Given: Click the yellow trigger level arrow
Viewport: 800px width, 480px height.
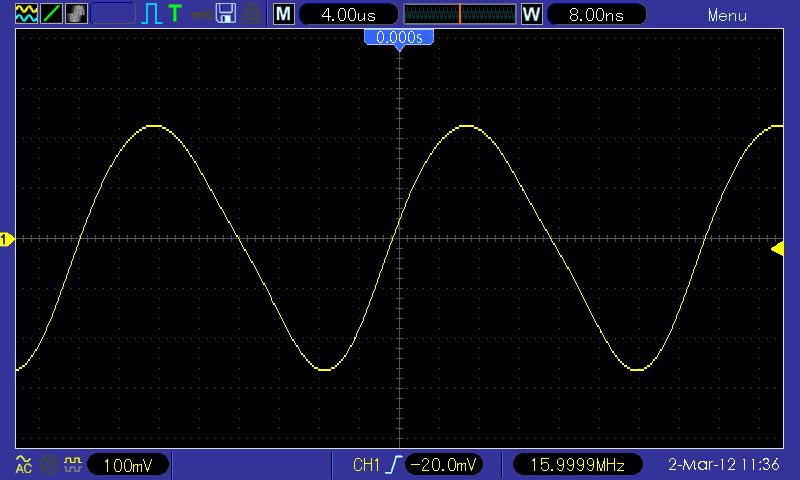Looking at the screenshot, I should [778, 249].
